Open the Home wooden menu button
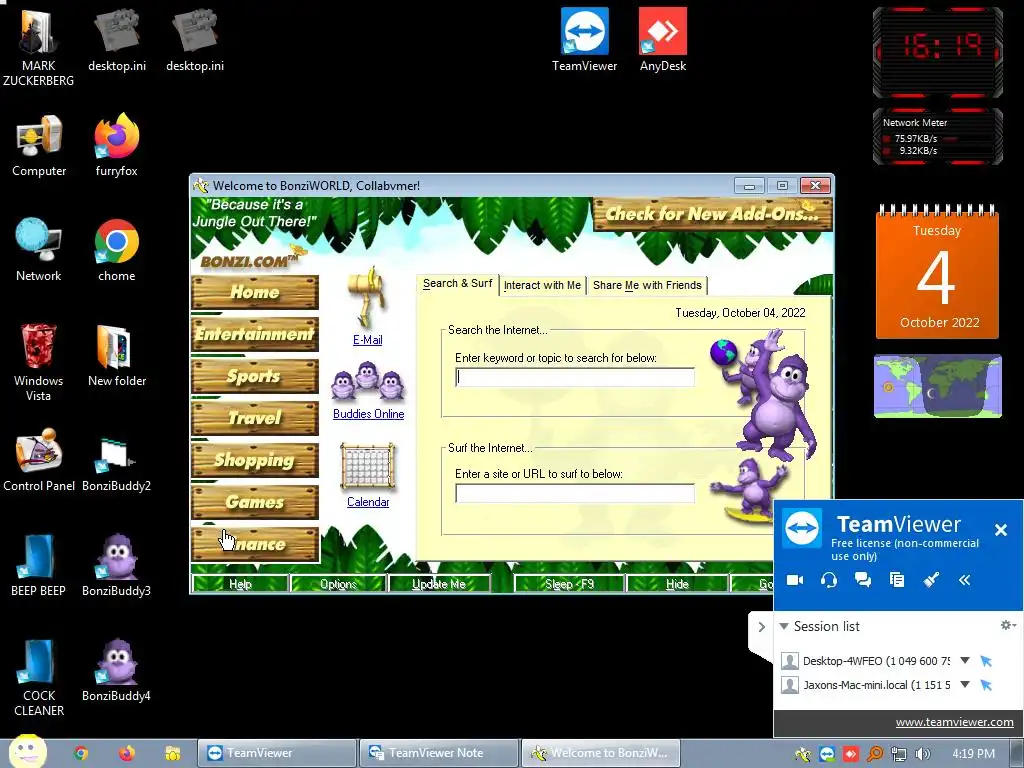Screen dimensions: 1024x768 coord(255,292)
